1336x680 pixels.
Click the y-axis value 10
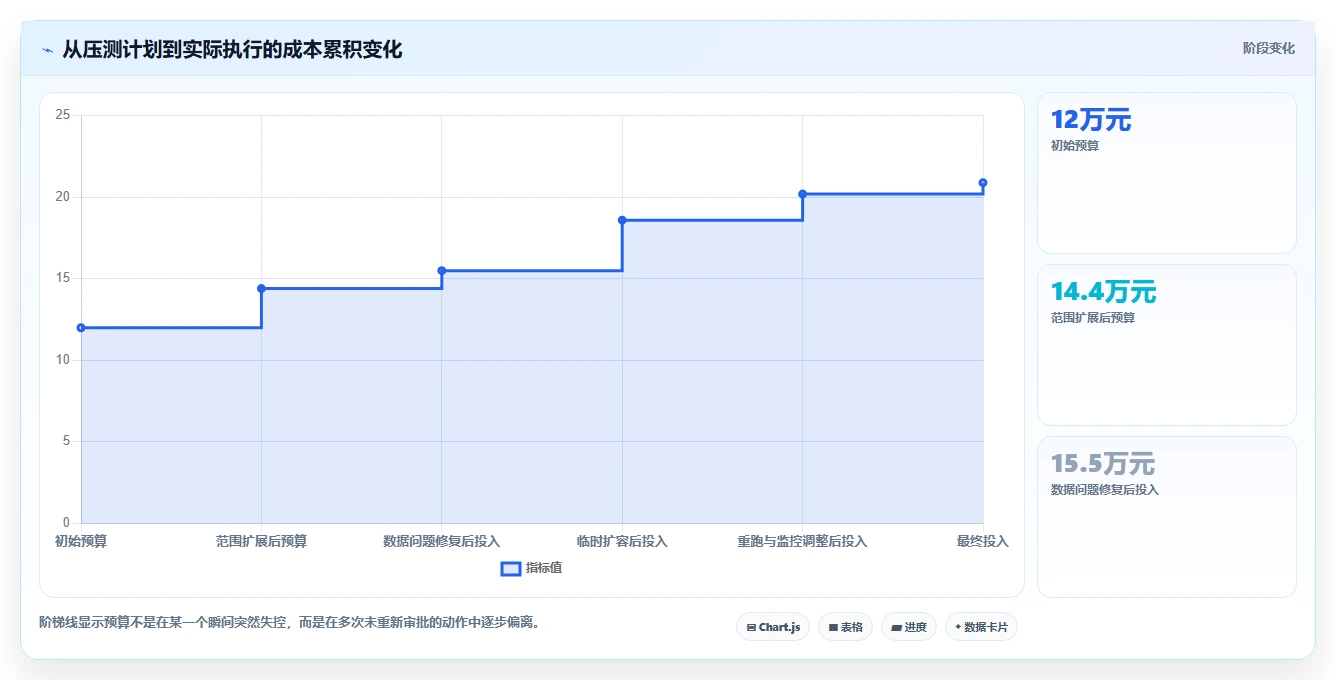(63, 360)
